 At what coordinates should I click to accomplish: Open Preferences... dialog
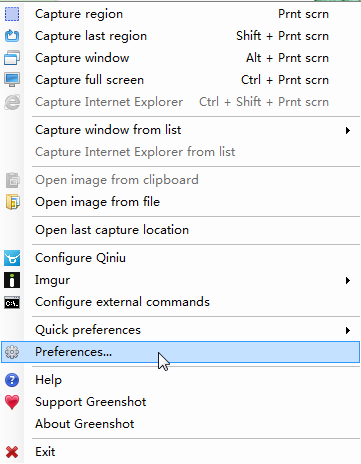pos(180,352)
